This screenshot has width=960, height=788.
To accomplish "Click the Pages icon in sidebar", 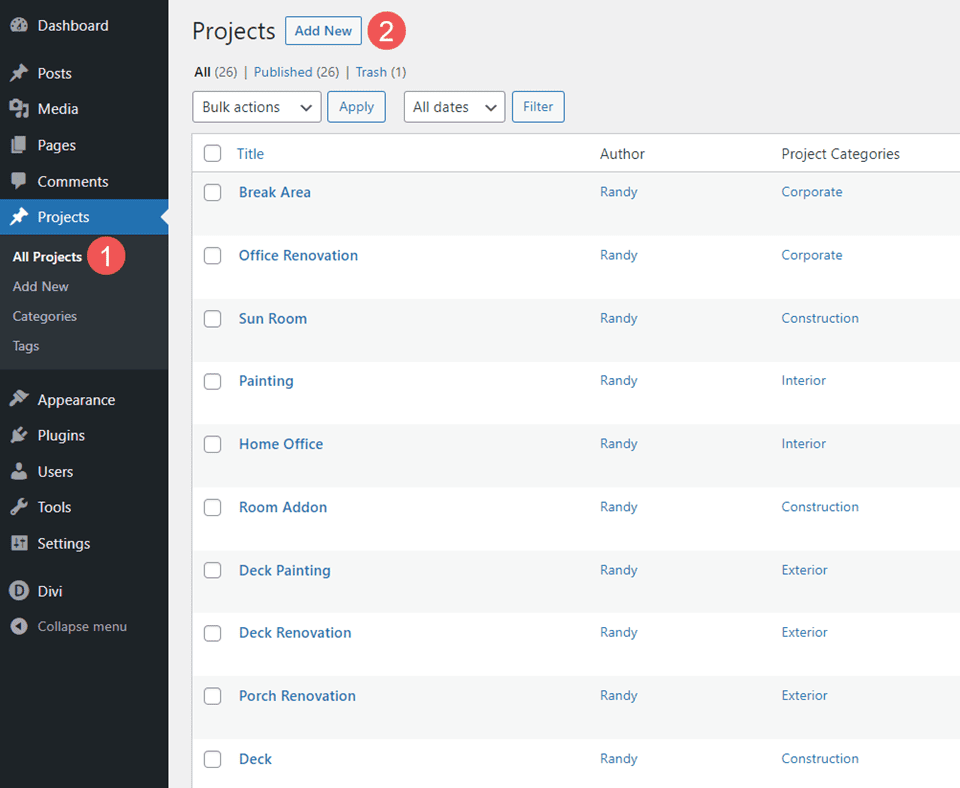I will 20,145.
